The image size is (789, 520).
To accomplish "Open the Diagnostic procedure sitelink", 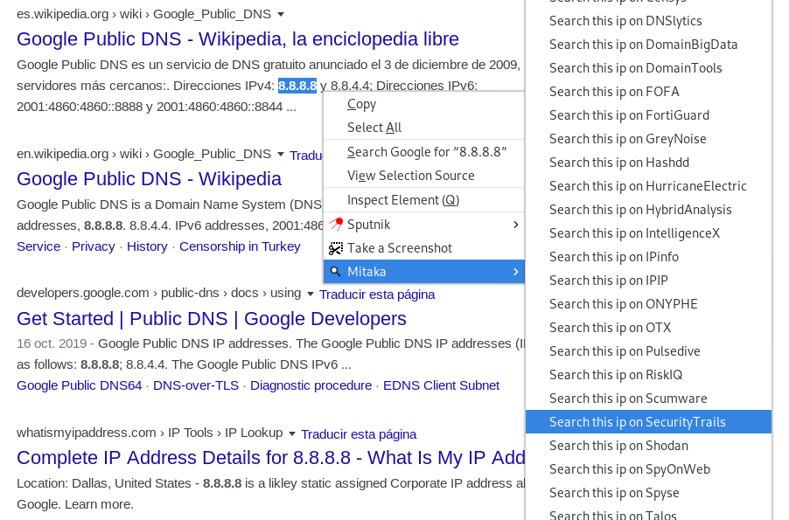I will pos(311,386).
